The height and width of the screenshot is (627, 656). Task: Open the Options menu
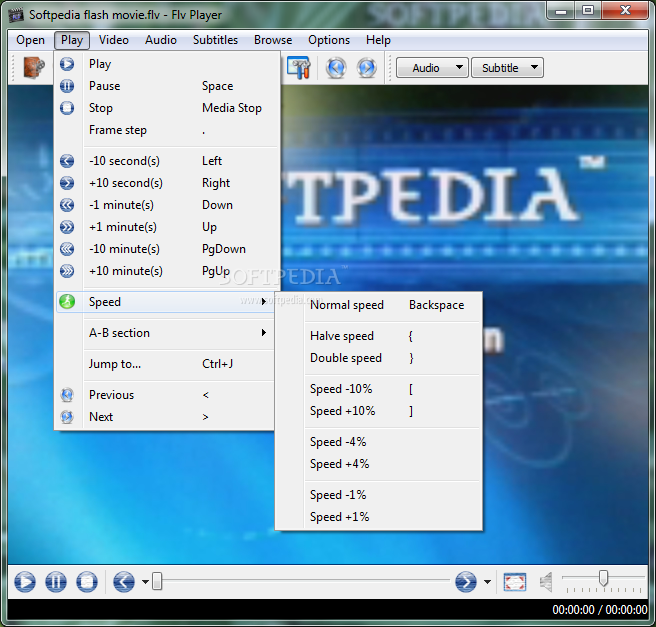point(329,40)
